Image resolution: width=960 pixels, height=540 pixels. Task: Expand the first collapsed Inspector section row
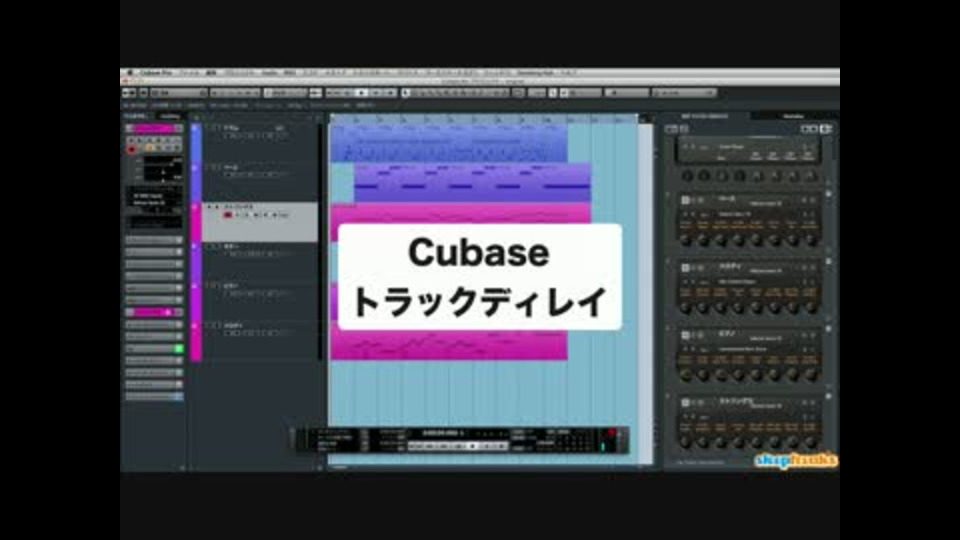point(154,240)
